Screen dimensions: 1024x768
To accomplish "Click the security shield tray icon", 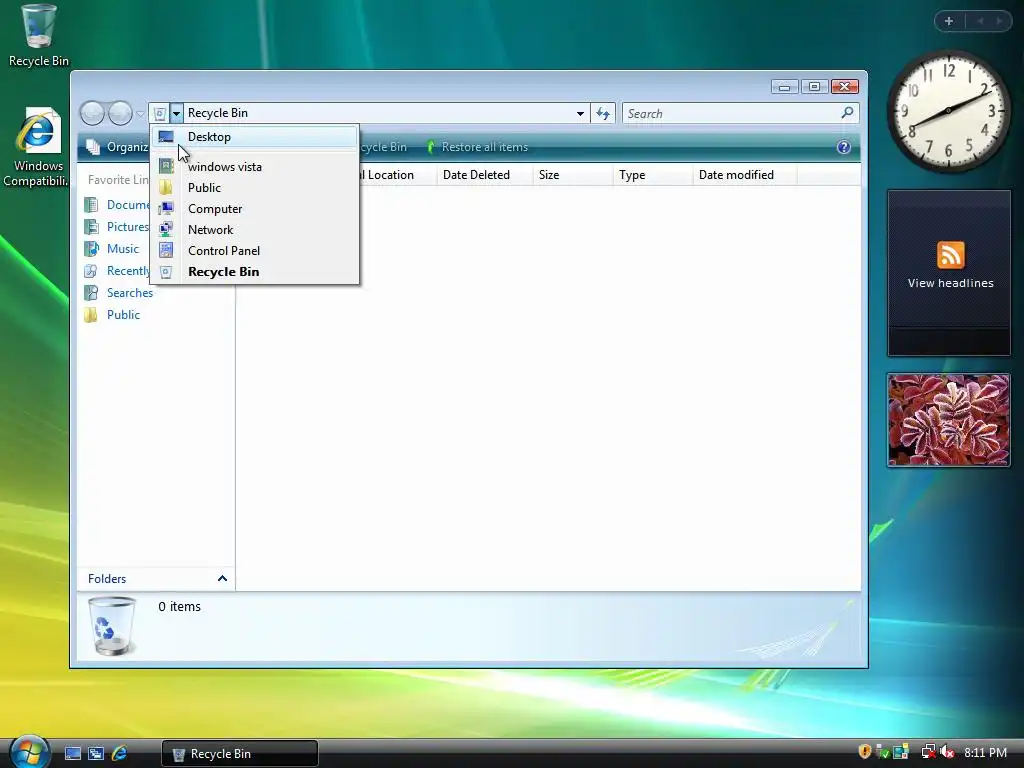I will (x=865, y=752).
